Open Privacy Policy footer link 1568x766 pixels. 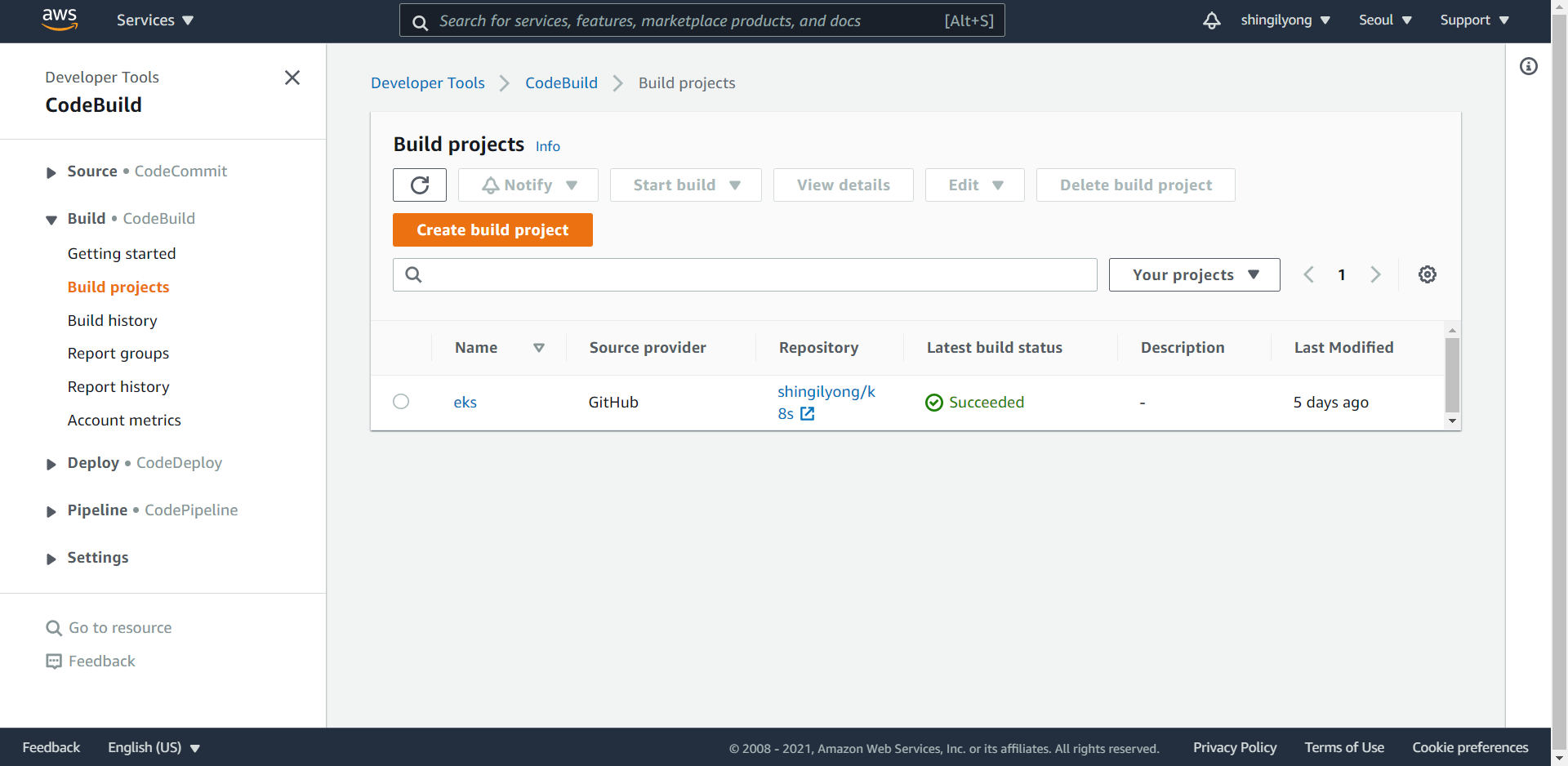click(1235, 748)
